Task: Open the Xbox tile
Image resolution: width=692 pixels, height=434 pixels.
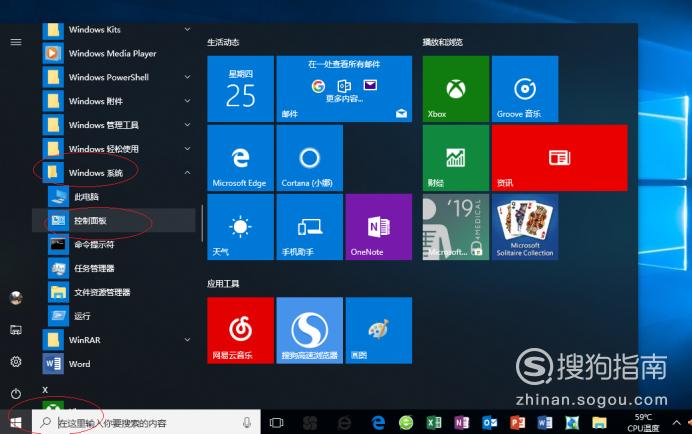Action: coord(456,89)
